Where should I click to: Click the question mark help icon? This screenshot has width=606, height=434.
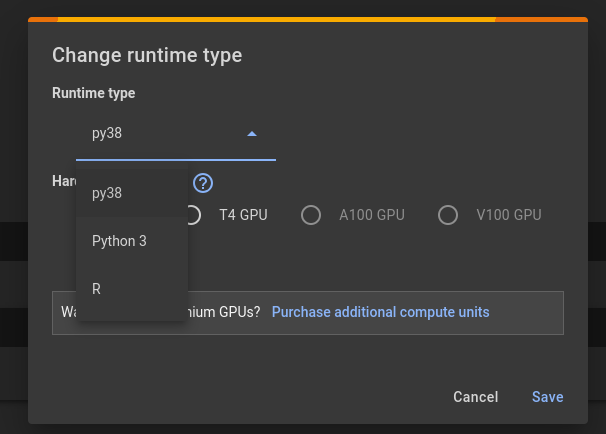tap(204, 183)
